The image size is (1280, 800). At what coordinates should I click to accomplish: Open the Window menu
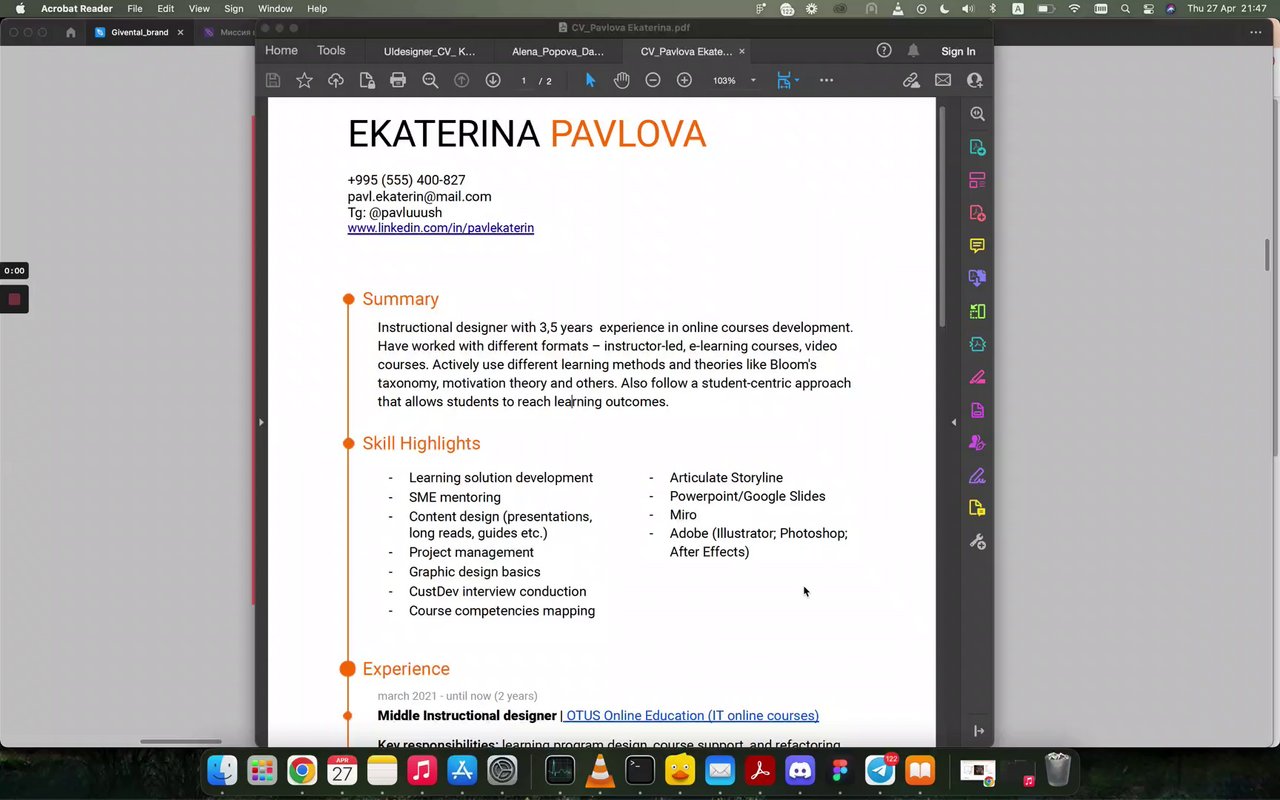tap(275, 8)
